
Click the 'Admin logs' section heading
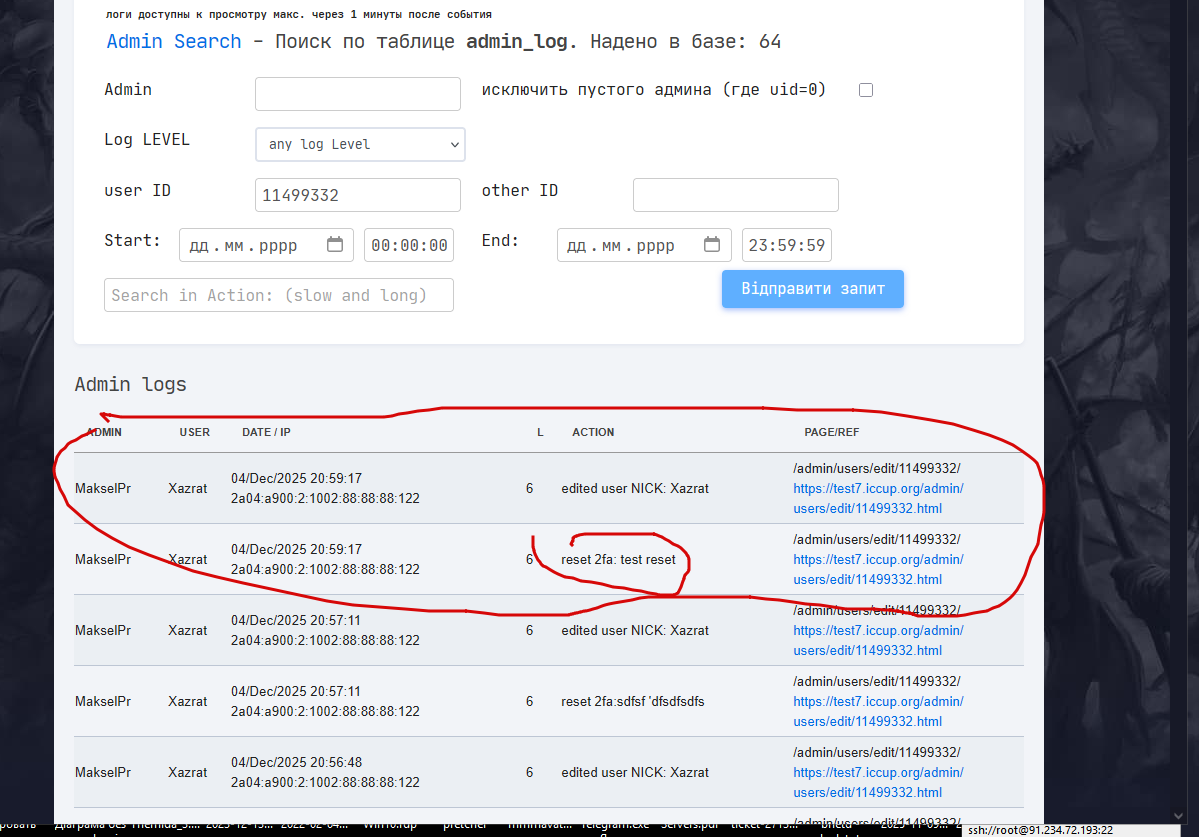130,384
